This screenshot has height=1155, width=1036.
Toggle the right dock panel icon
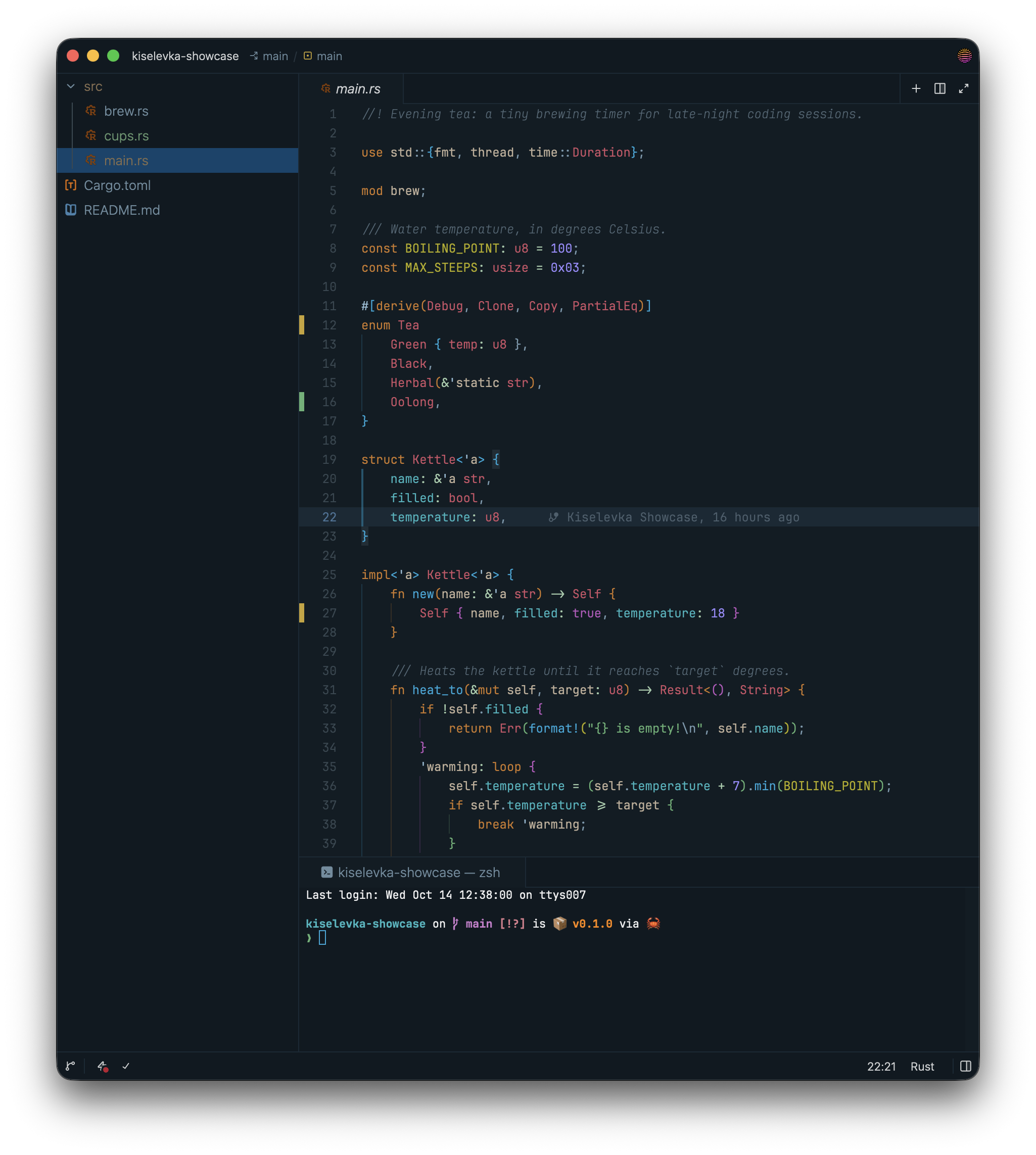coord(965,1066)
